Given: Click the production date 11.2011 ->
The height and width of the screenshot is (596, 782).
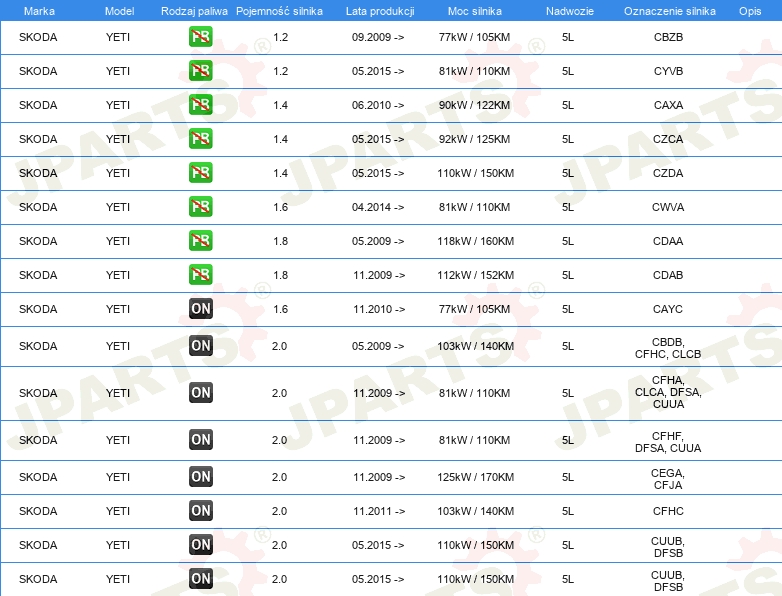Looking at the screenshot, I should click(379, 511).
